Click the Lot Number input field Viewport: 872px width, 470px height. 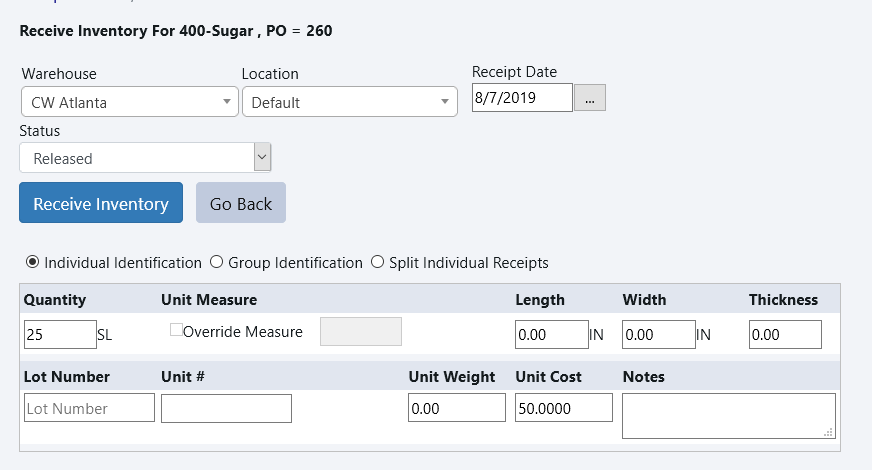point(89,408)
